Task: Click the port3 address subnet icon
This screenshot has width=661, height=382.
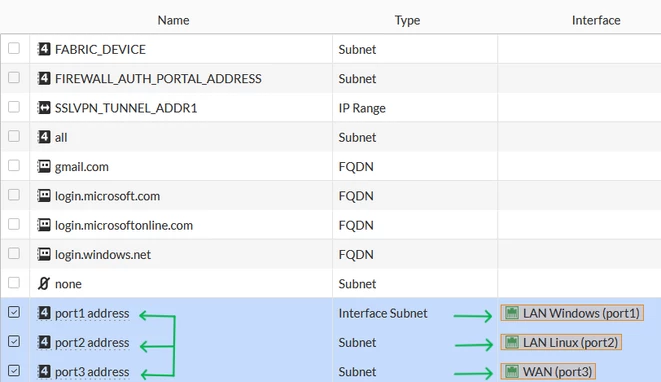Action: (44, 371)
